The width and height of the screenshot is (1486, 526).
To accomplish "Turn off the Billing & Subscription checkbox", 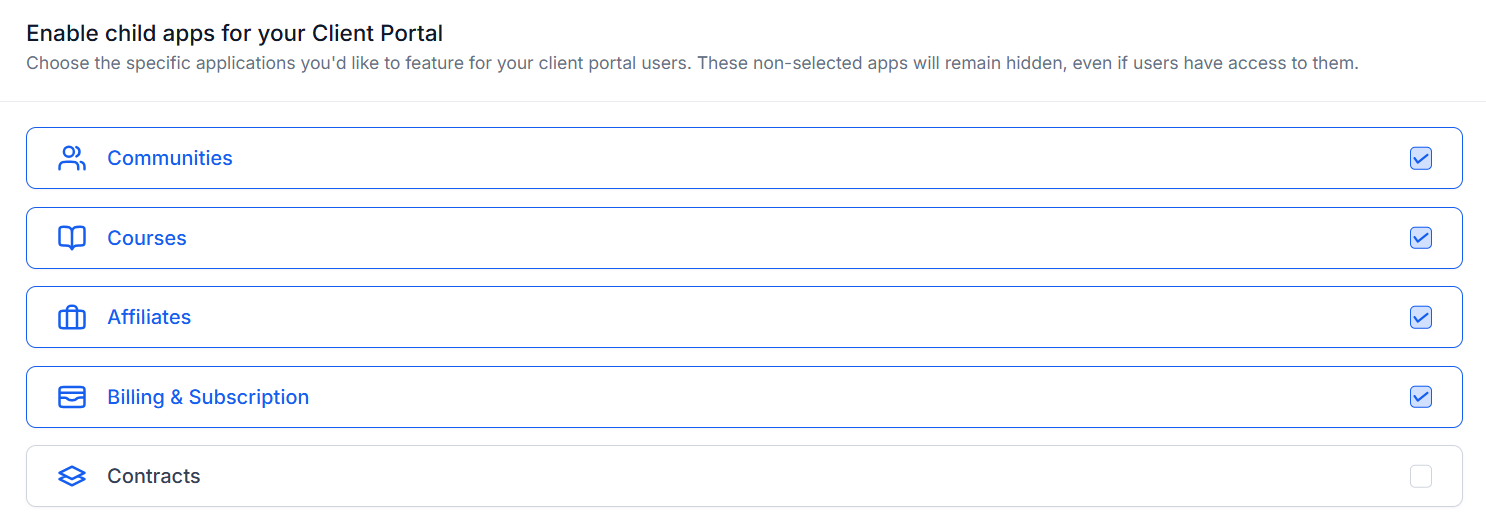I will tap(1420, 397).
